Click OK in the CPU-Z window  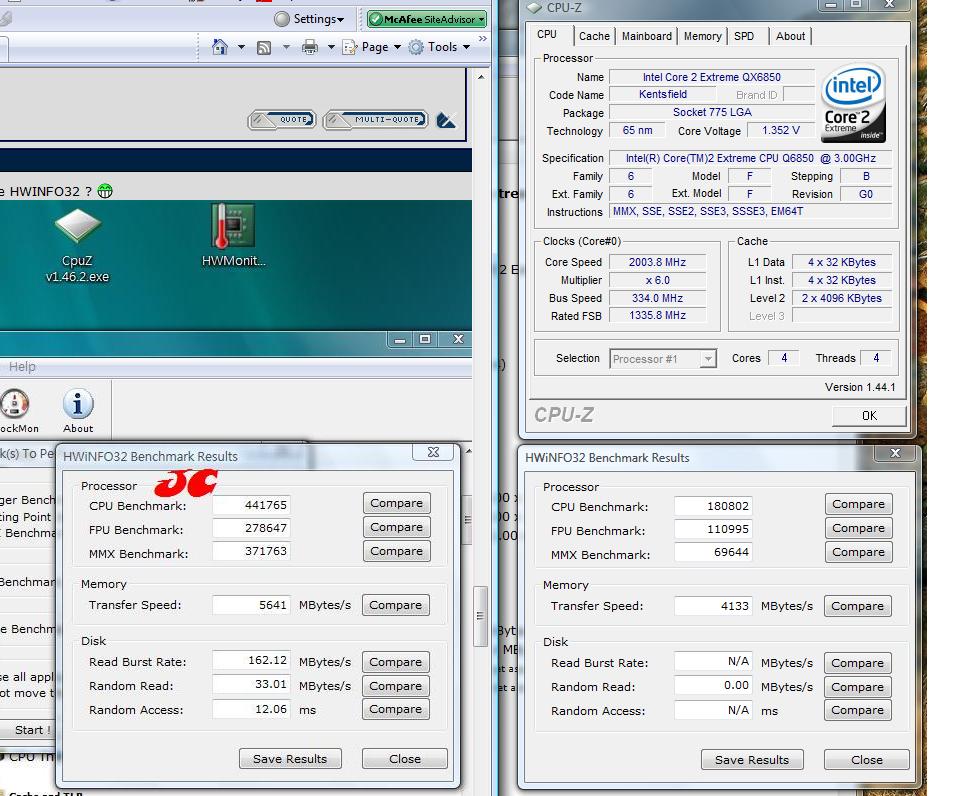pyautogui.click(x=869, y=416)
